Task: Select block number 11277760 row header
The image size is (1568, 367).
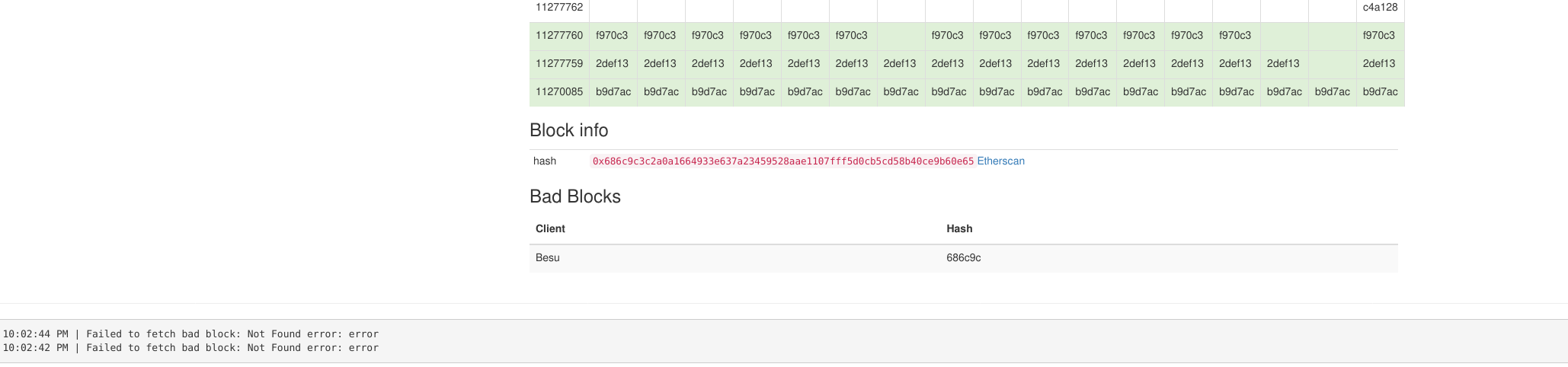Action: (559, 36)
